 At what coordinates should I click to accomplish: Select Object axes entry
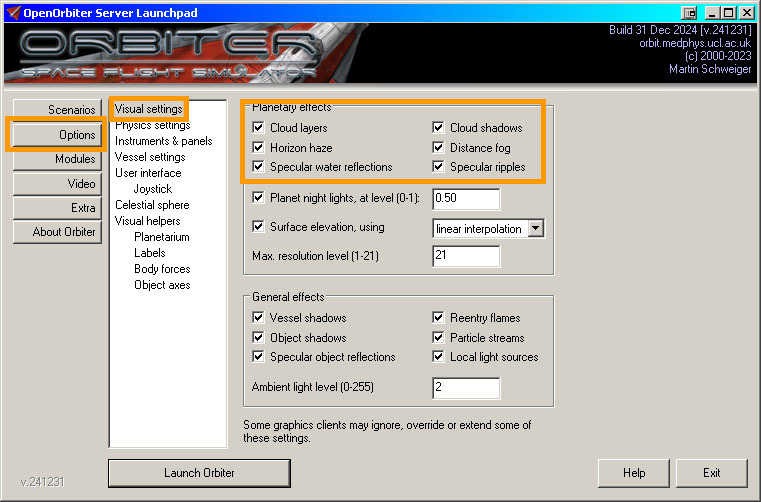coord(162,285)
